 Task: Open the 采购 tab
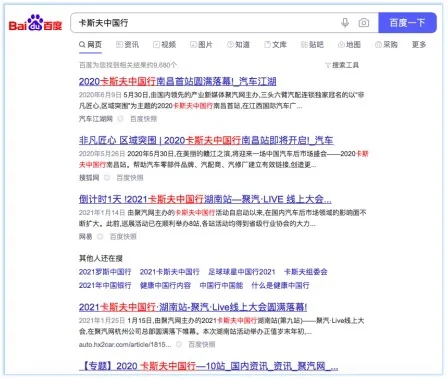(386, 45)
